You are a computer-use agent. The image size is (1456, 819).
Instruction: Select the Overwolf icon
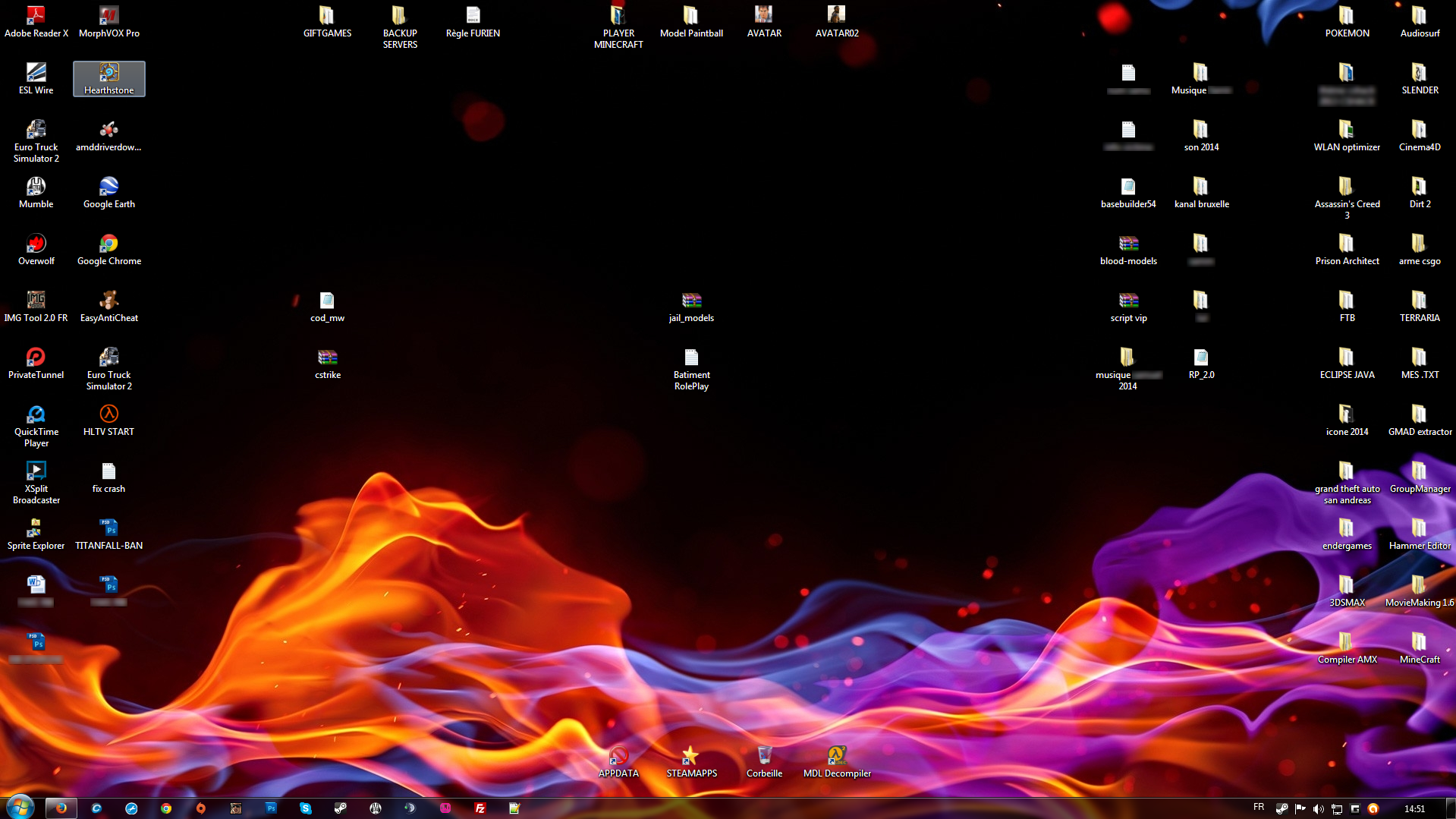pos(36,249)
